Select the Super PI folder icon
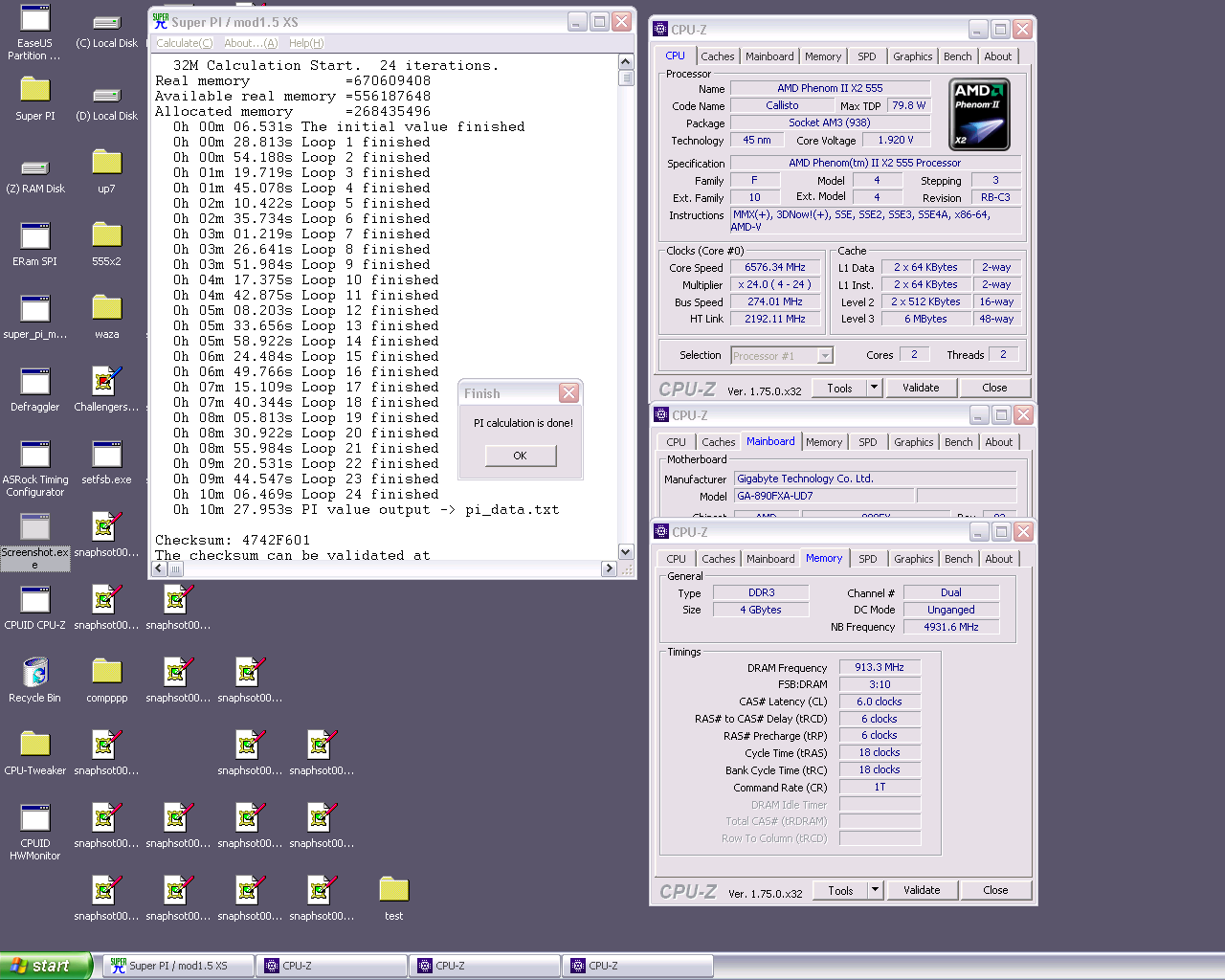 click(35, 100)
